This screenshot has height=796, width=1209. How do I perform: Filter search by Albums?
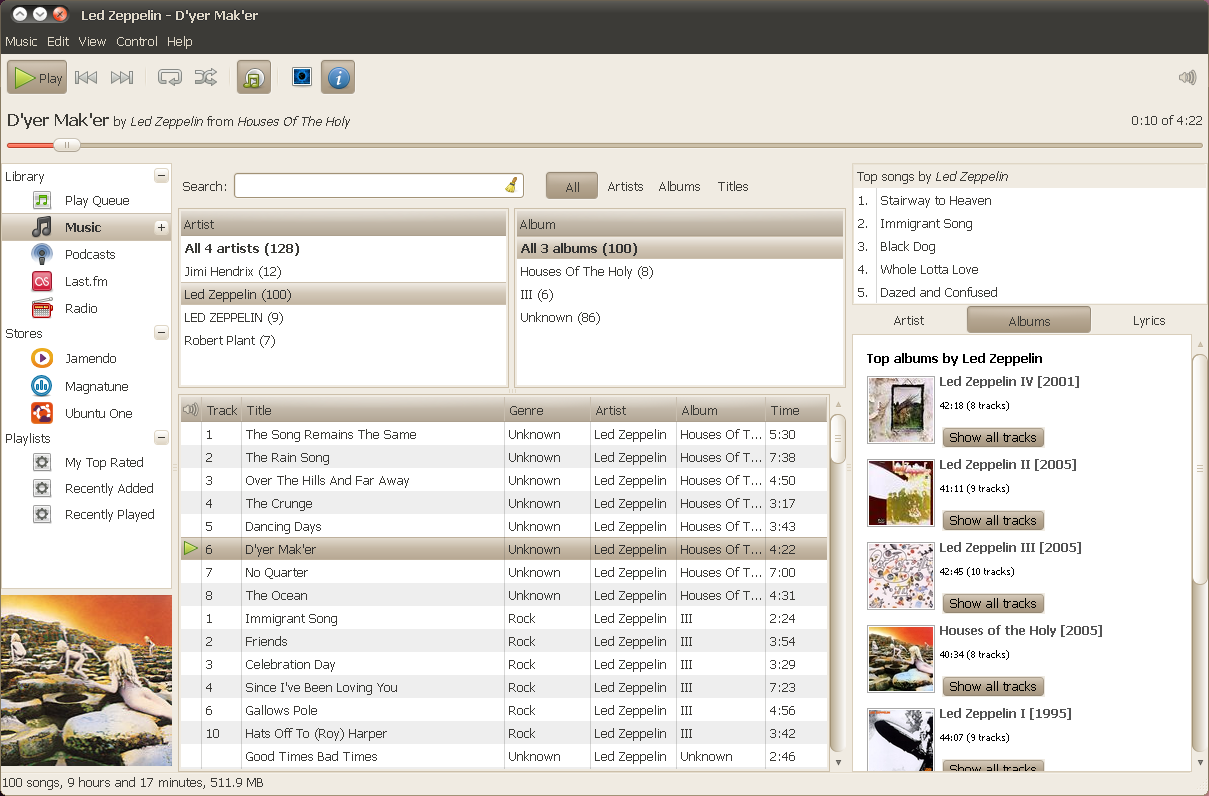[x=679, y=186]
